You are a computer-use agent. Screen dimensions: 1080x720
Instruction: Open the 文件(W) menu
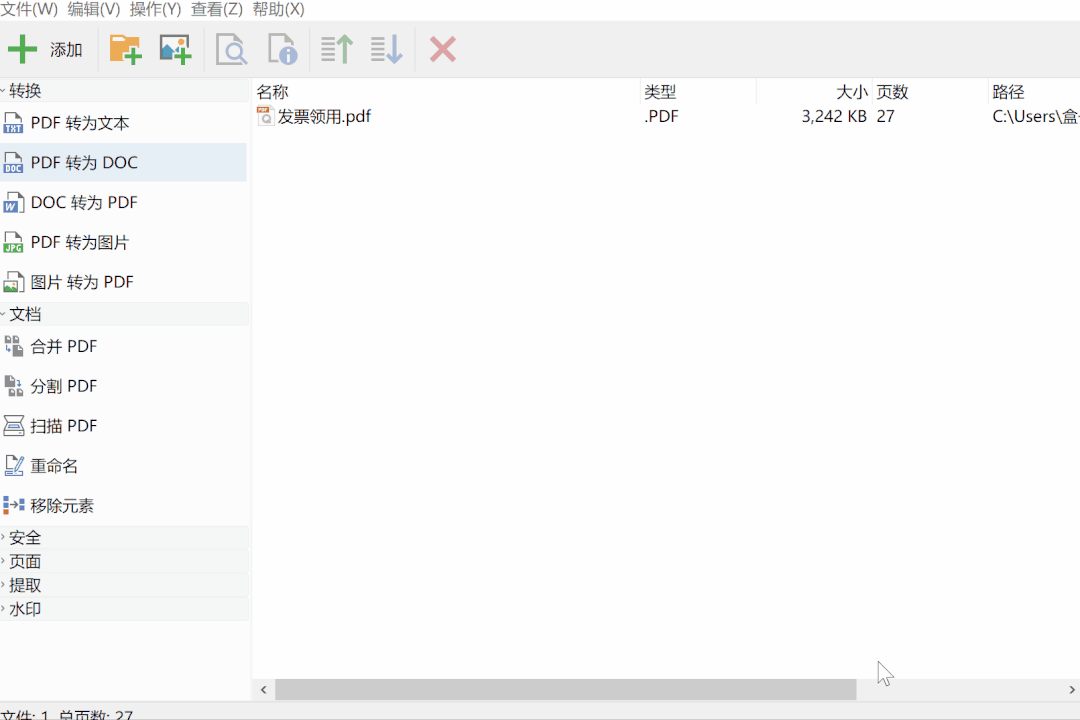28,9
